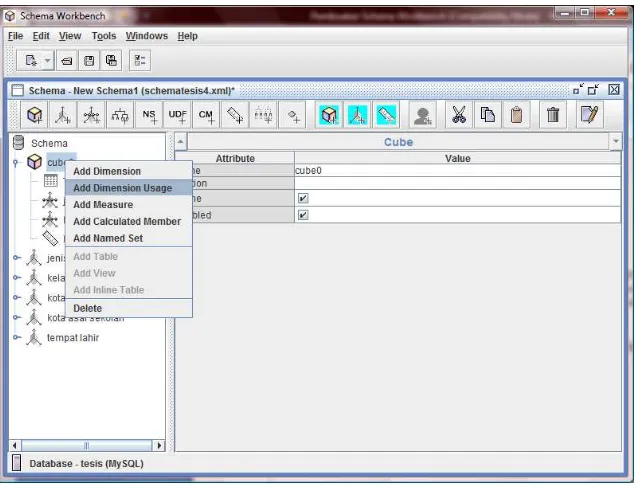Maximize the Schema internal frame
Screen dimensions: 640x490
[x=593, y=89]
